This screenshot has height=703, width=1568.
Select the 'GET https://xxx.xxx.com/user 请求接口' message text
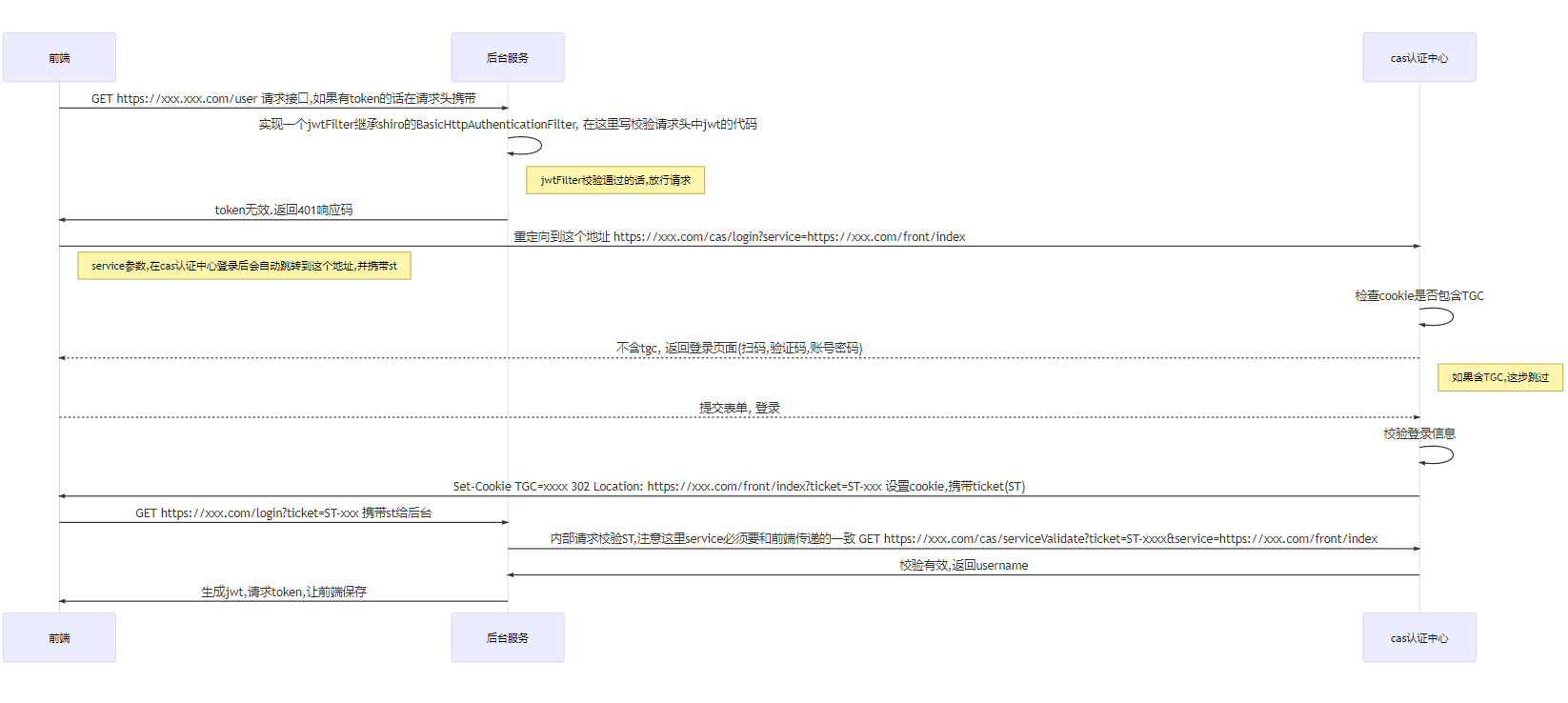coord(284,98)
